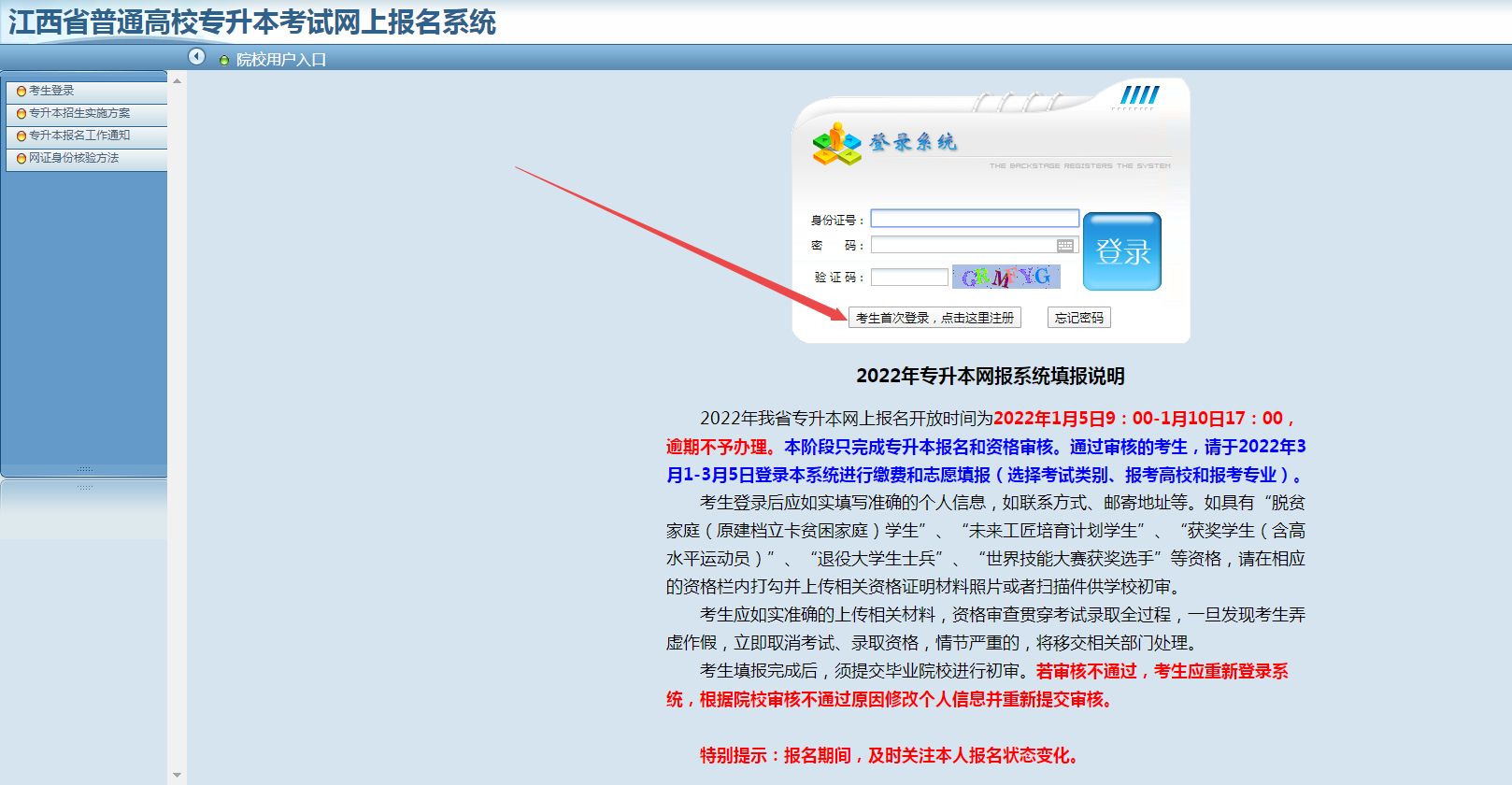Click the orange bullet icon beside 网证身份核验方法

[21, 159]
